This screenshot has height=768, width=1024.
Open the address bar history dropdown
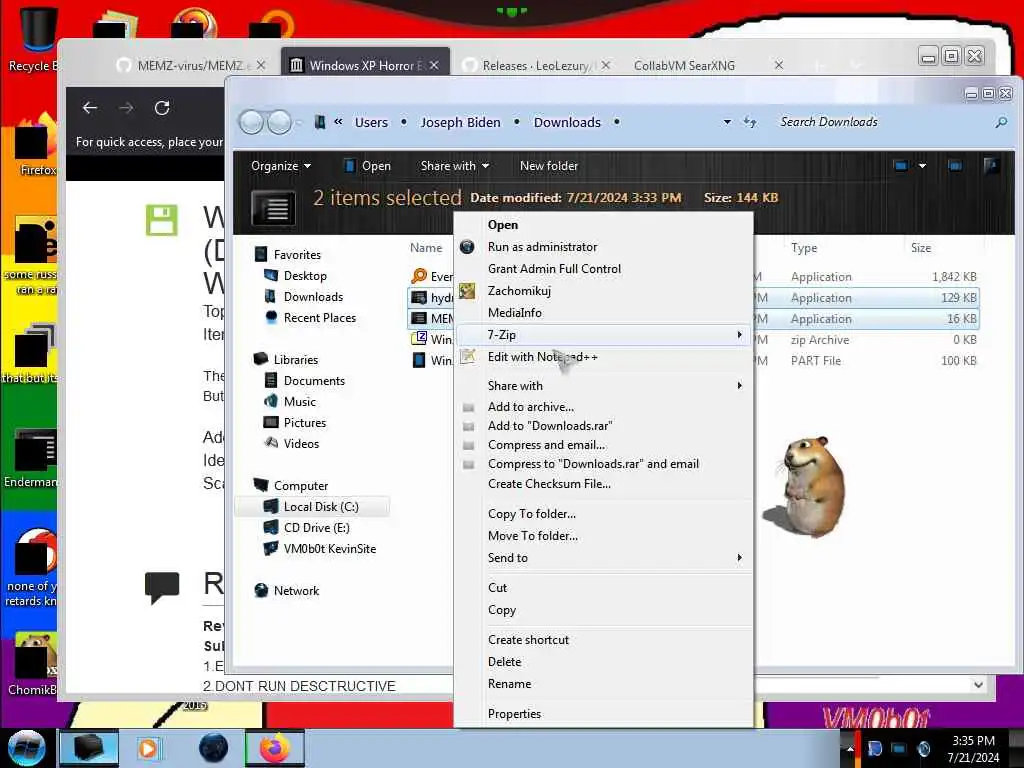point(727,122)
